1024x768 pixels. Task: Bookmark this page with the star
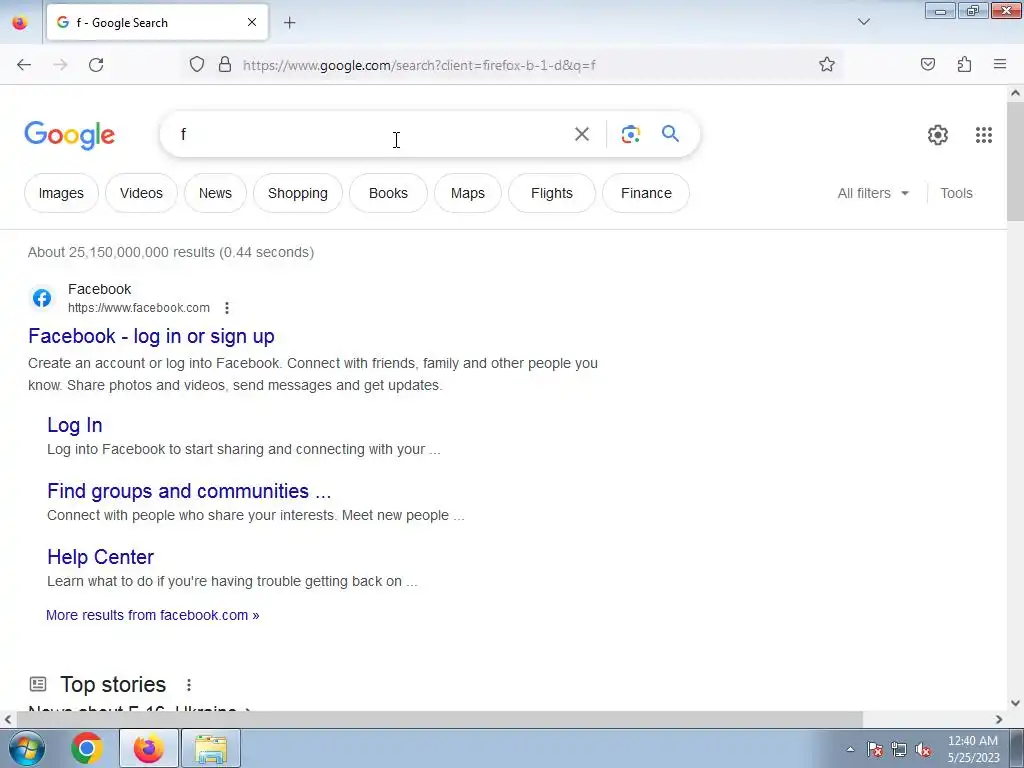pos(827,64)
